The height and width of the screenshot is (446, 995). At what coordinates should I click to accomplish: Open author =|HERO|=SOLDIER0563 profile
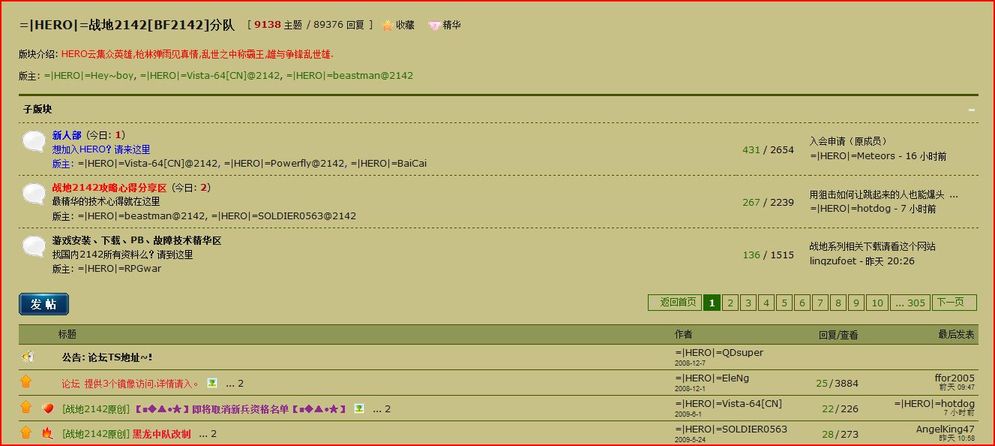point(731,429)
